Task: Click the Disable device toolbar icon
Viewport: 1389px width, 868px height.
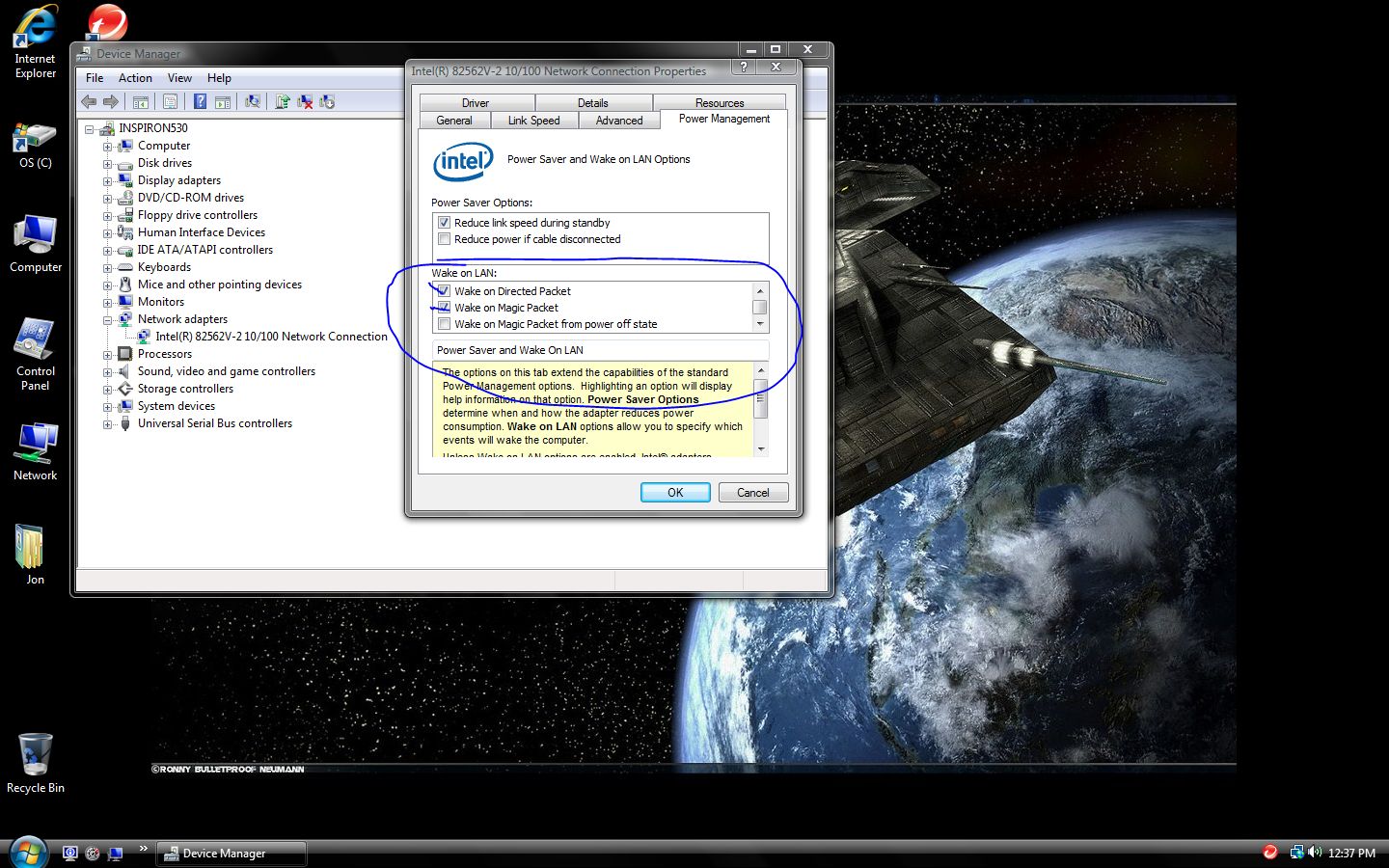Action: (327, 101)
